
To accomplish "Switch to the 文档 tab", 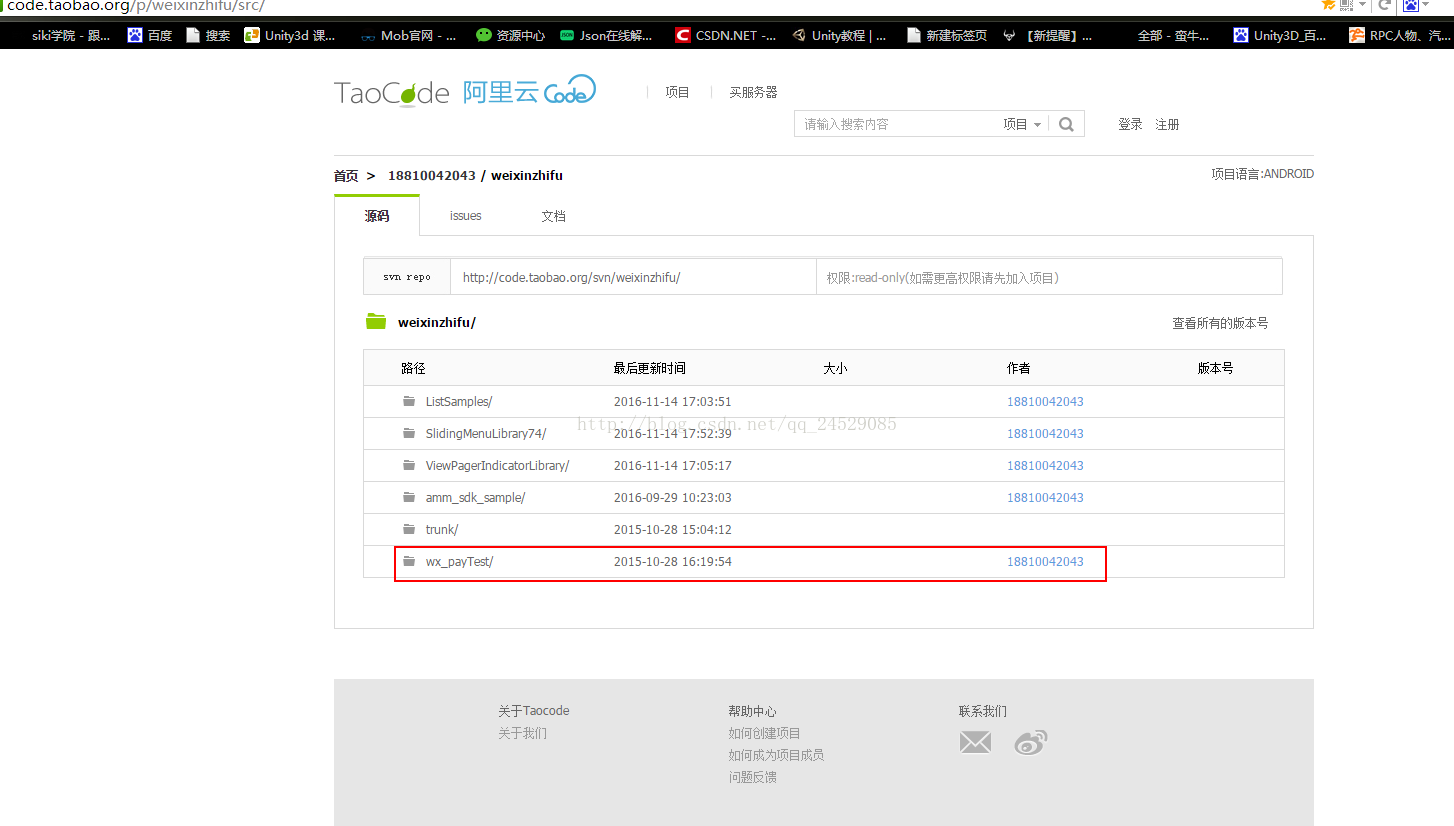I will pos(553,216).
